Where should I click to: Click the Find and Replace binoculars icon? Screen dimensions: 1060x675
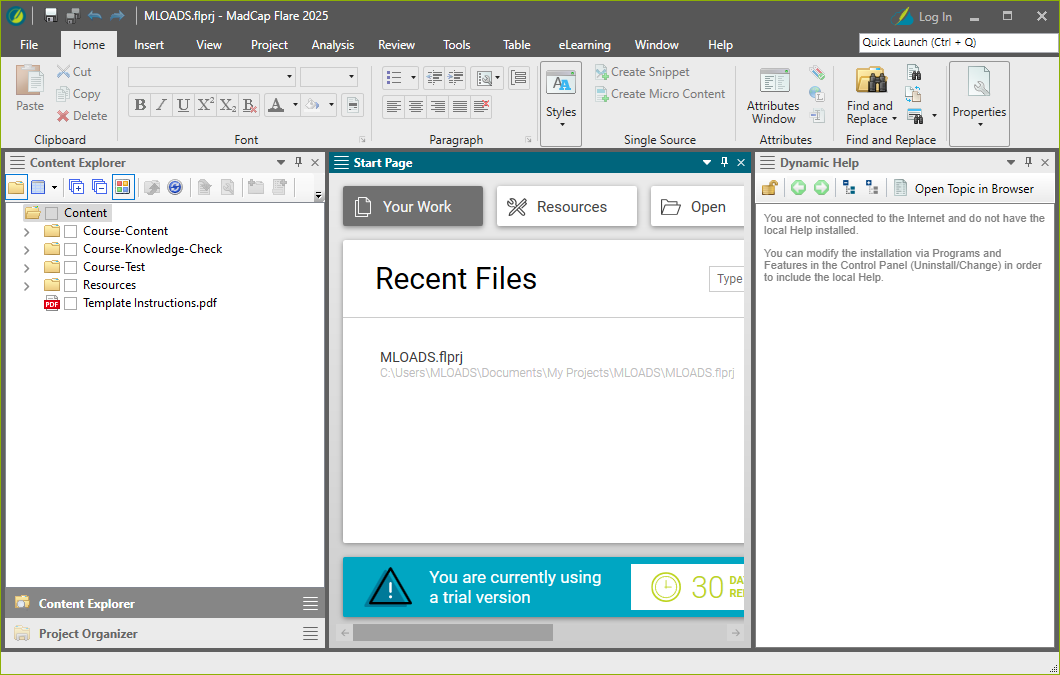pos(871,80)
